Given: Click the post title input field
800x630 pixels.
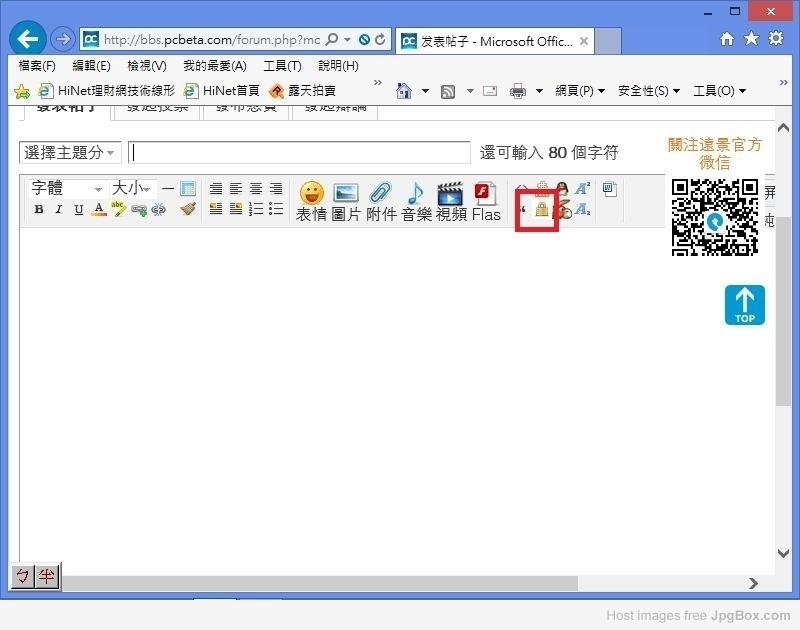Looking at the screenshot, I should pyautogui.click(x=300, y=153).
